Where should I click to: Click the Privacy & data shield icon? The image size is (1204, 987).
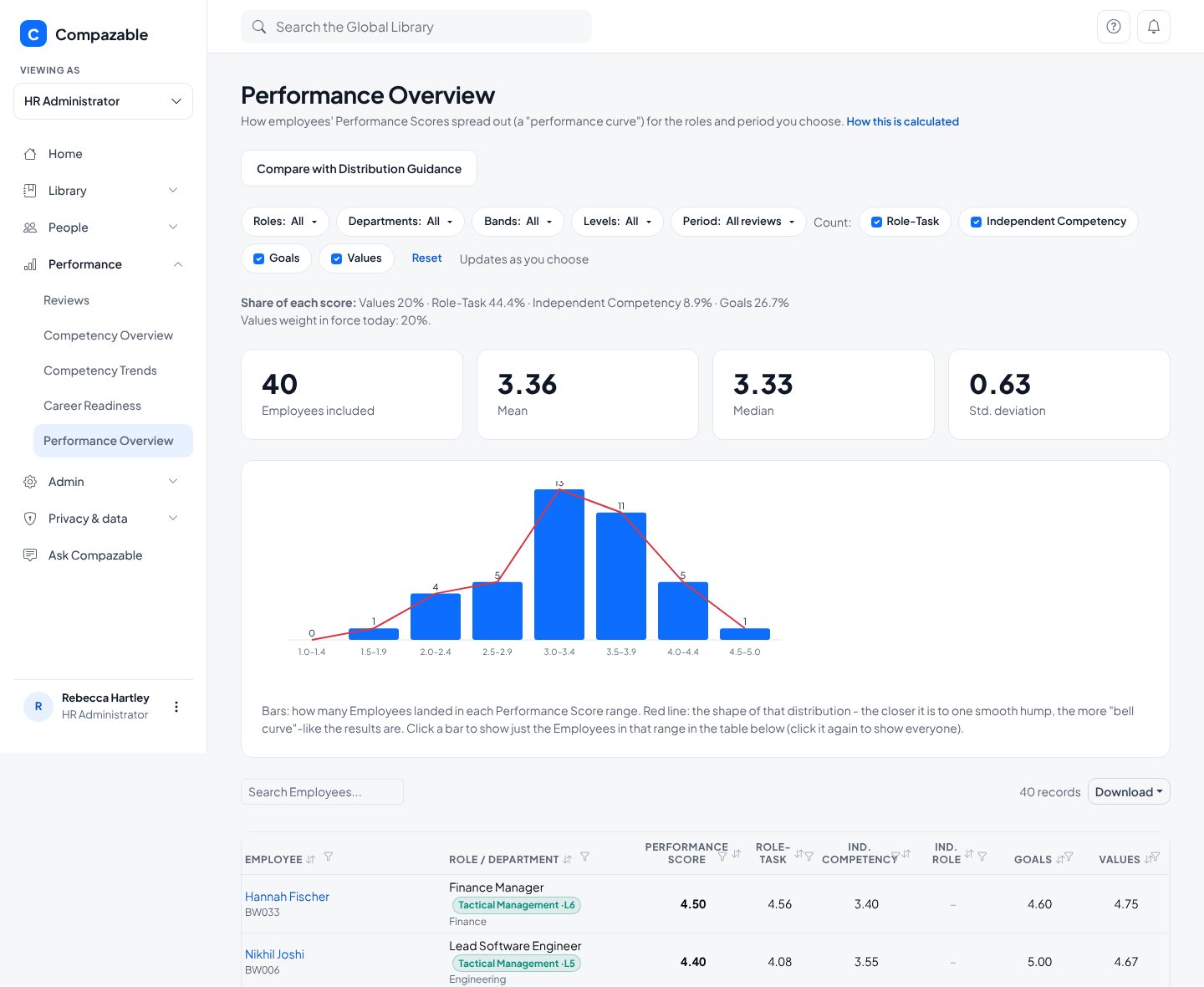[30, 519]
